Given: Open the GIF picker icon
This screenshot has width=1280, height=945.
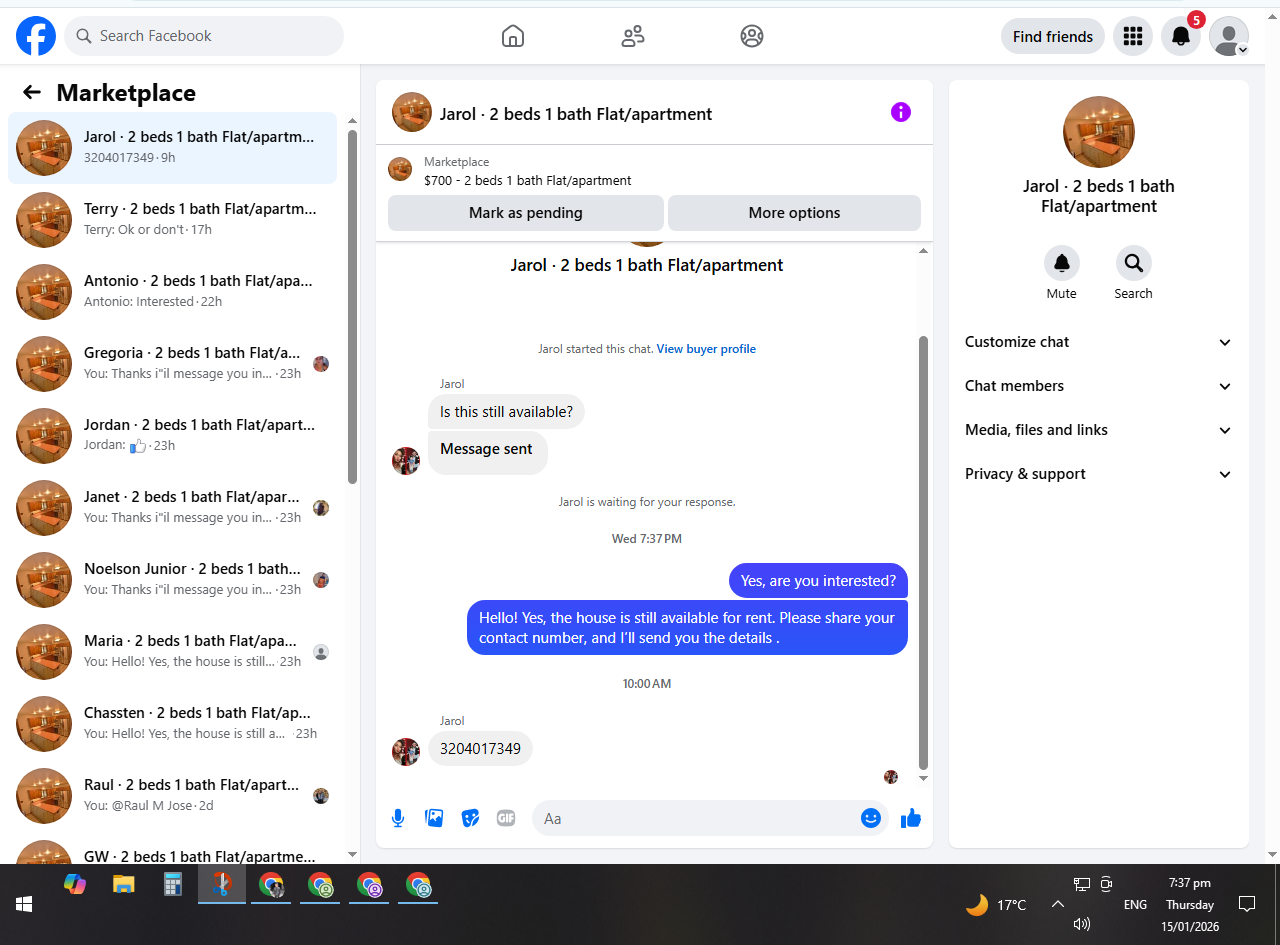Looking at the screenshot, I should [506, 818].
